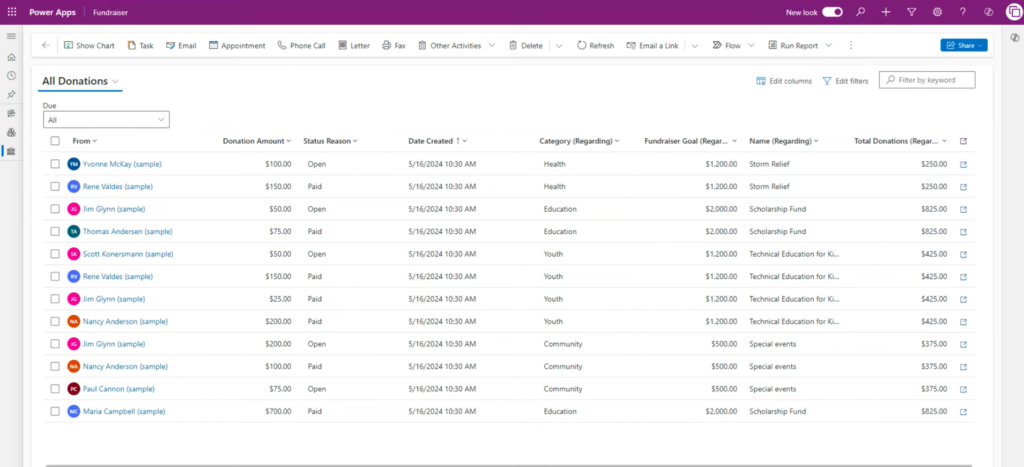Click the Filter by keyword field
The width and height of the screenshot is (1024, 467).
(927, 80)
